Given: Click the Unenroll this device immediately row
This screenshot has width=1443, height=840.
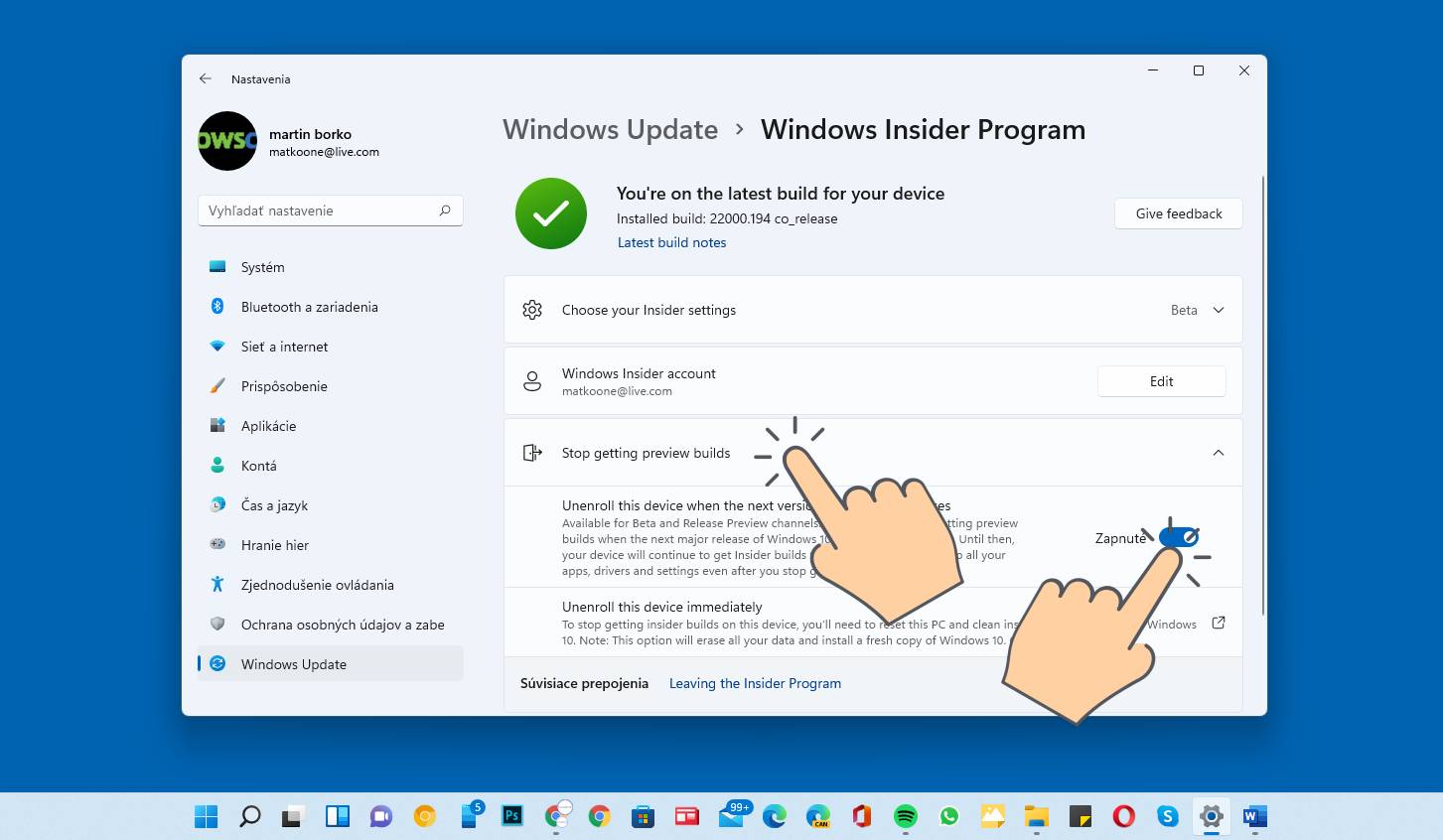Looking at the screenshot, I should click(x=873, y=623).
